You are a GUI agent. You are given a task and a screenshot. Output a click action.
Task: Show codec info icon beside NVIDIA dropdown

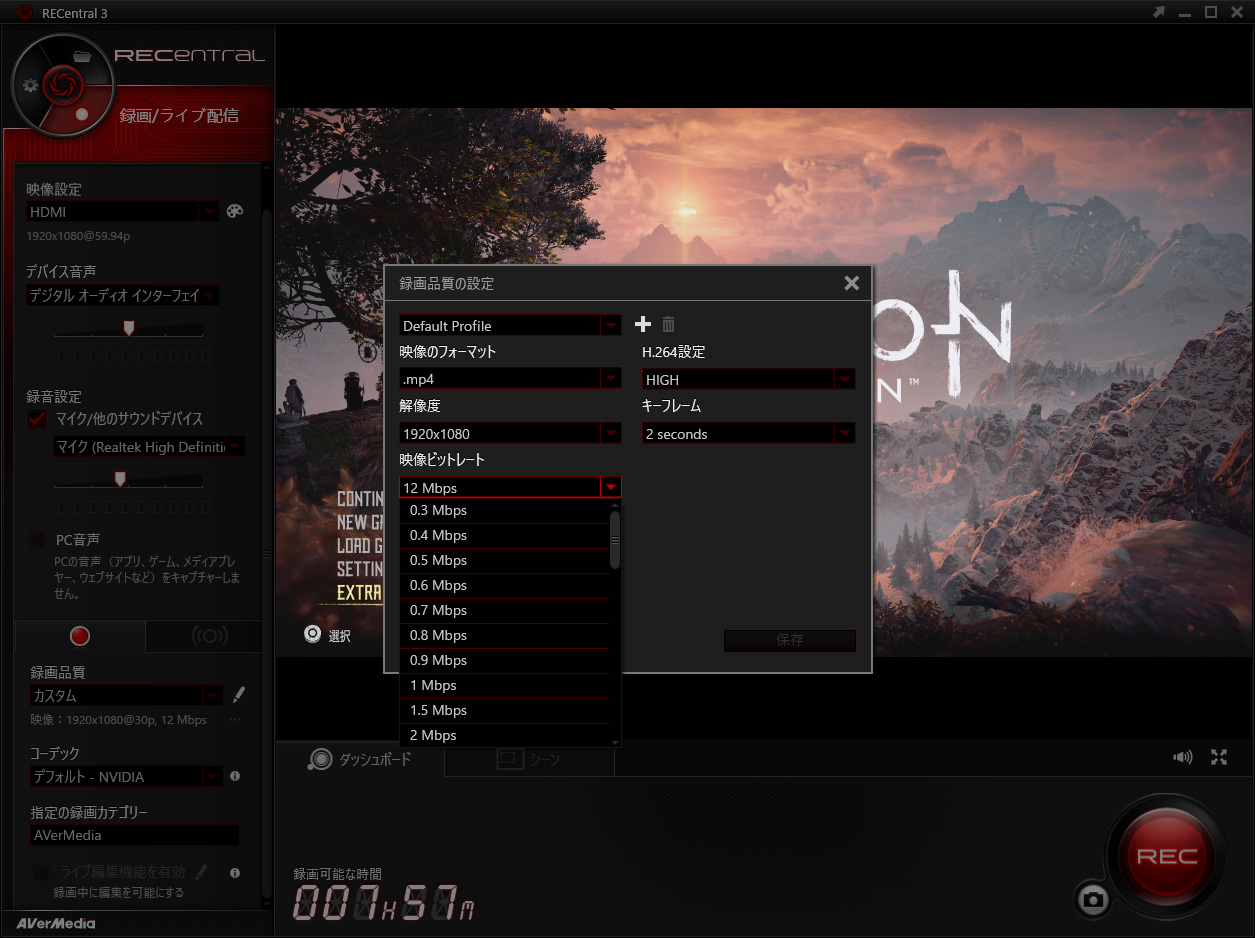click(235, 776)
